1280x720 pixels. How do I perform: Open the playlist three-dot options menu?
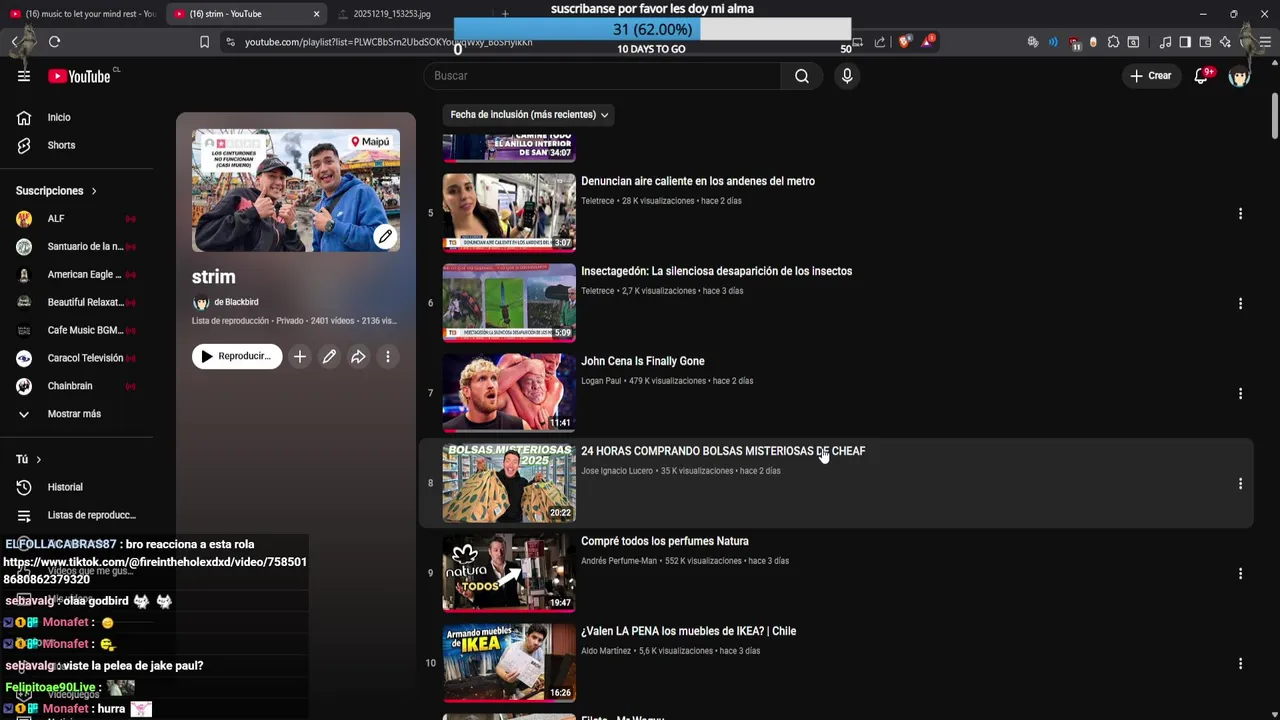[x=388, y=356]
